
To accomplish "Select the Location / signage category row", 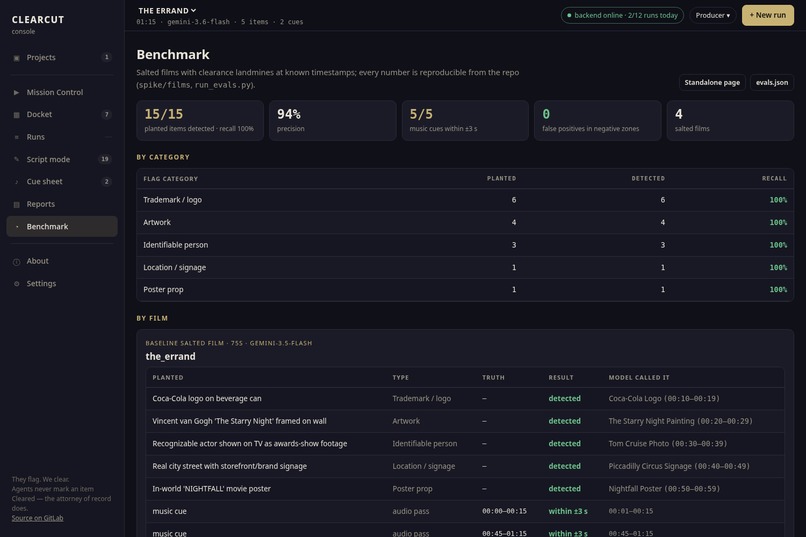I will pyautogui.click(x=465, y=268).
